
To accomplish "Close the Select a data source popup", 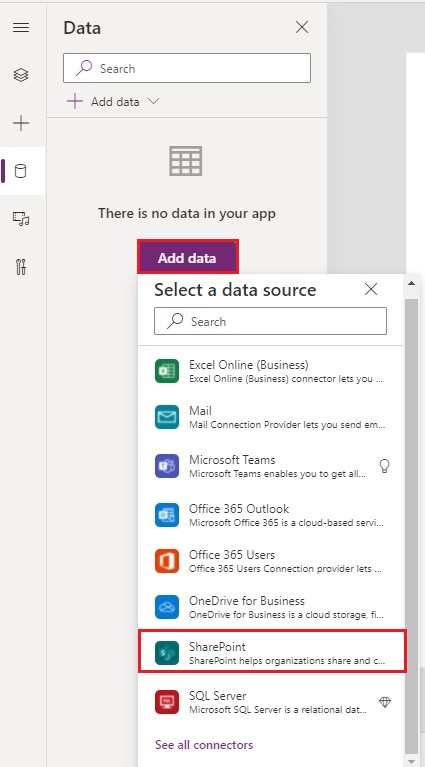I will (371, 290).
